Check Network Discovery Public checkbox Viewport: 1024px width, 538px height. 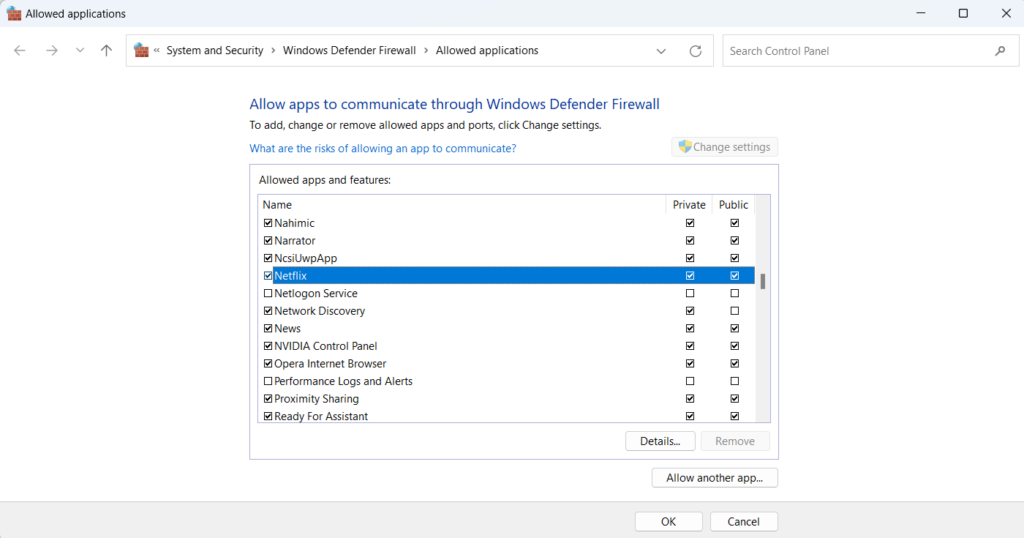pos(734,311)
